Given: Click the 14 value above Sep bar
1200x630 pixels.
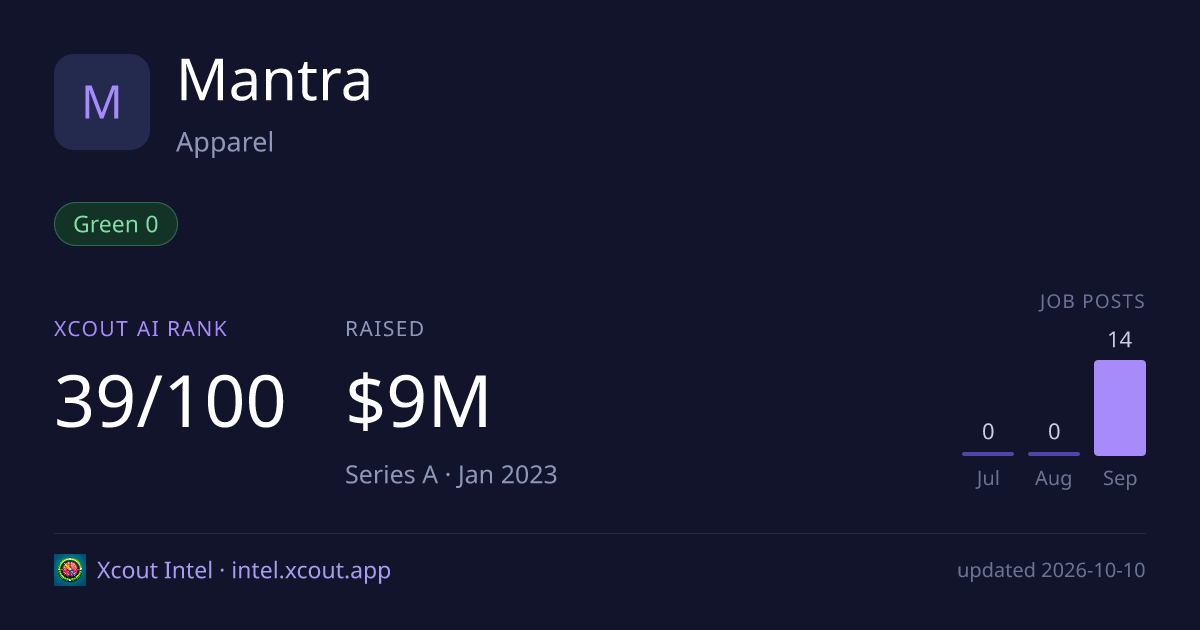Looking at the screenshot, I should (x=1120, y=340).
